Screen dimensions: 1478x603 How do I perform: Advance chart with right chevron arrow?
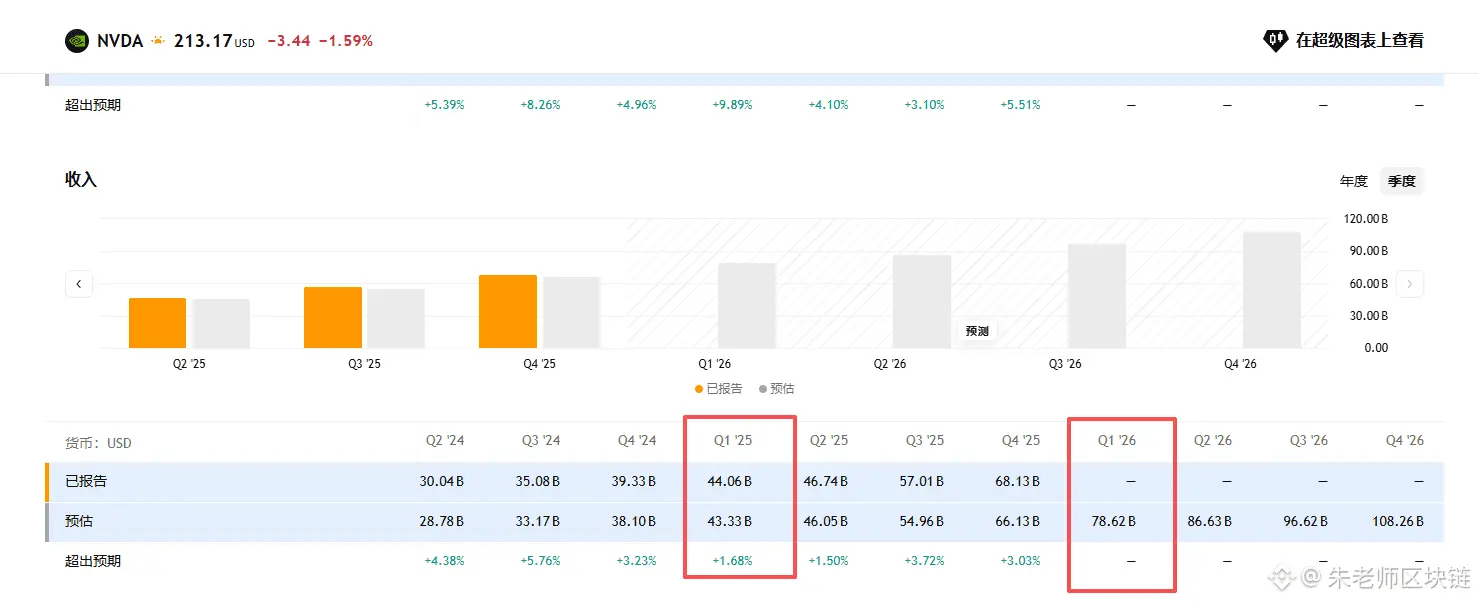(1409, 284)
